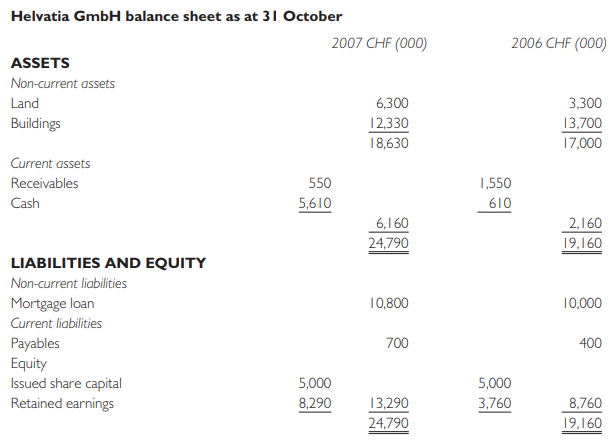
Task: Click the Receivables row label
Action: pyautogui.click(x=44, y=183)
